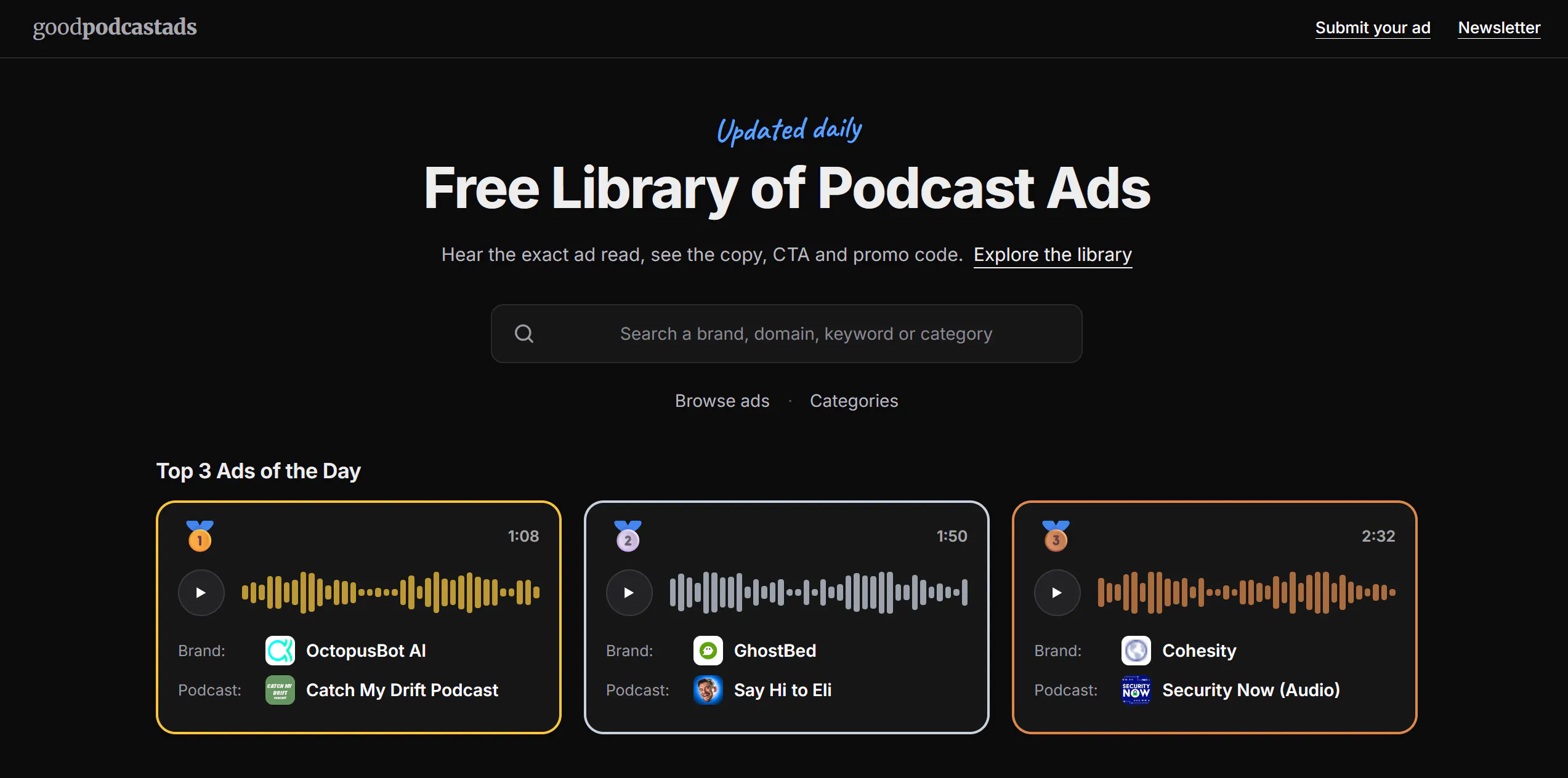This screenshot has height=778, width=1568.
Task: Click the Security Now podcast artwork
Action: pyautogui.click(x=1136, y=690)
